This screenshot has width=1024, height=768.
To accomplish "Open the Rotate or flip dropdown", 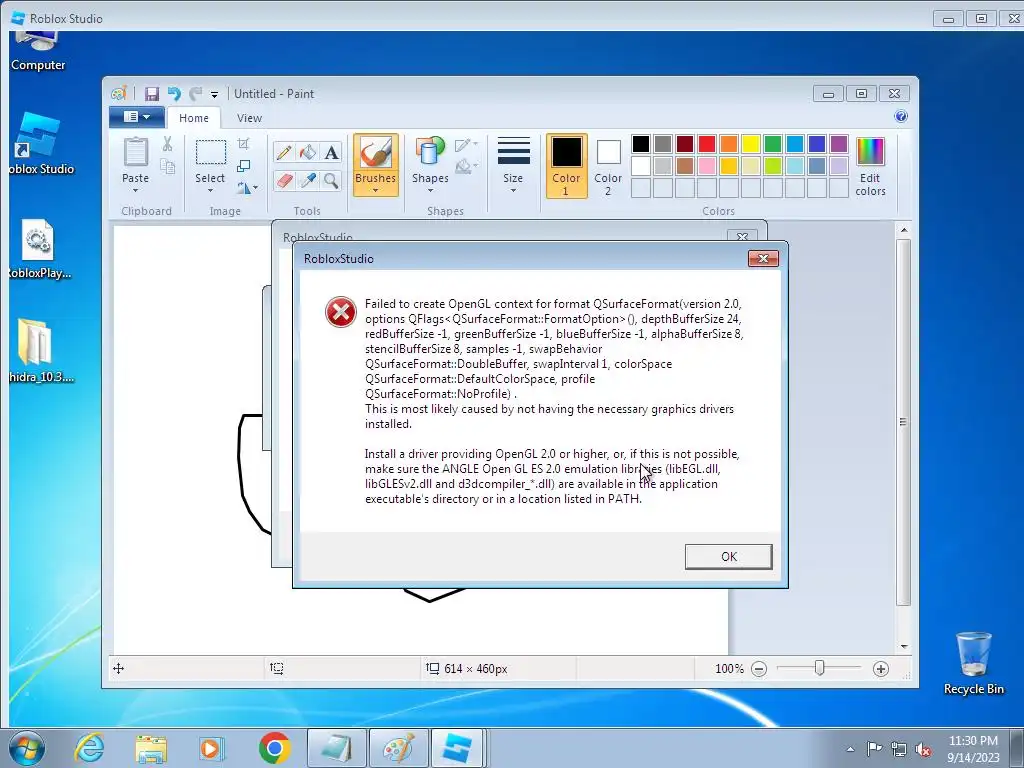I will [x=247, y=188].
